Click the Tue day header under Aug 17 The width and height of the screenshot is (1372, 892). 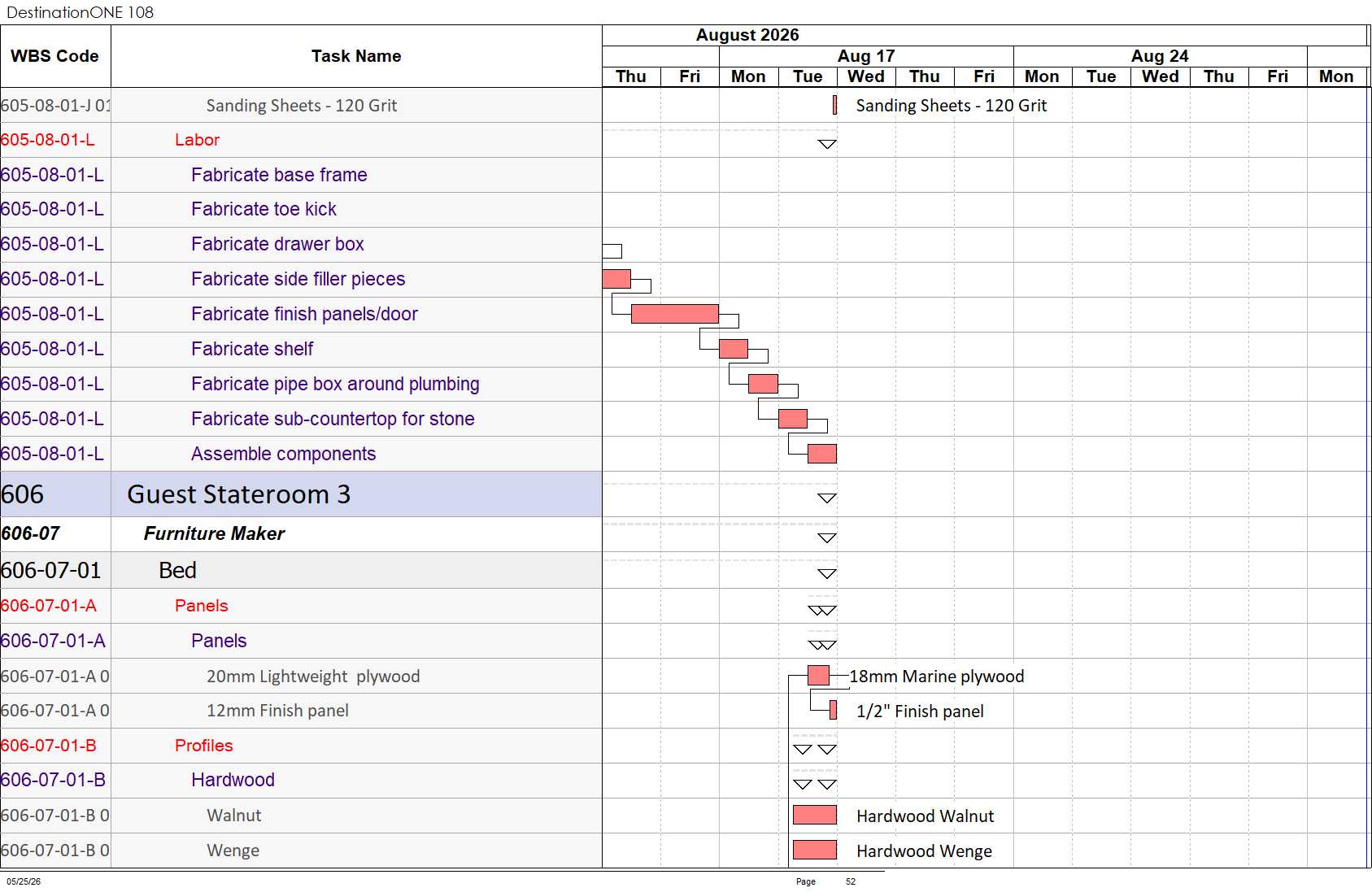point(808,76)
